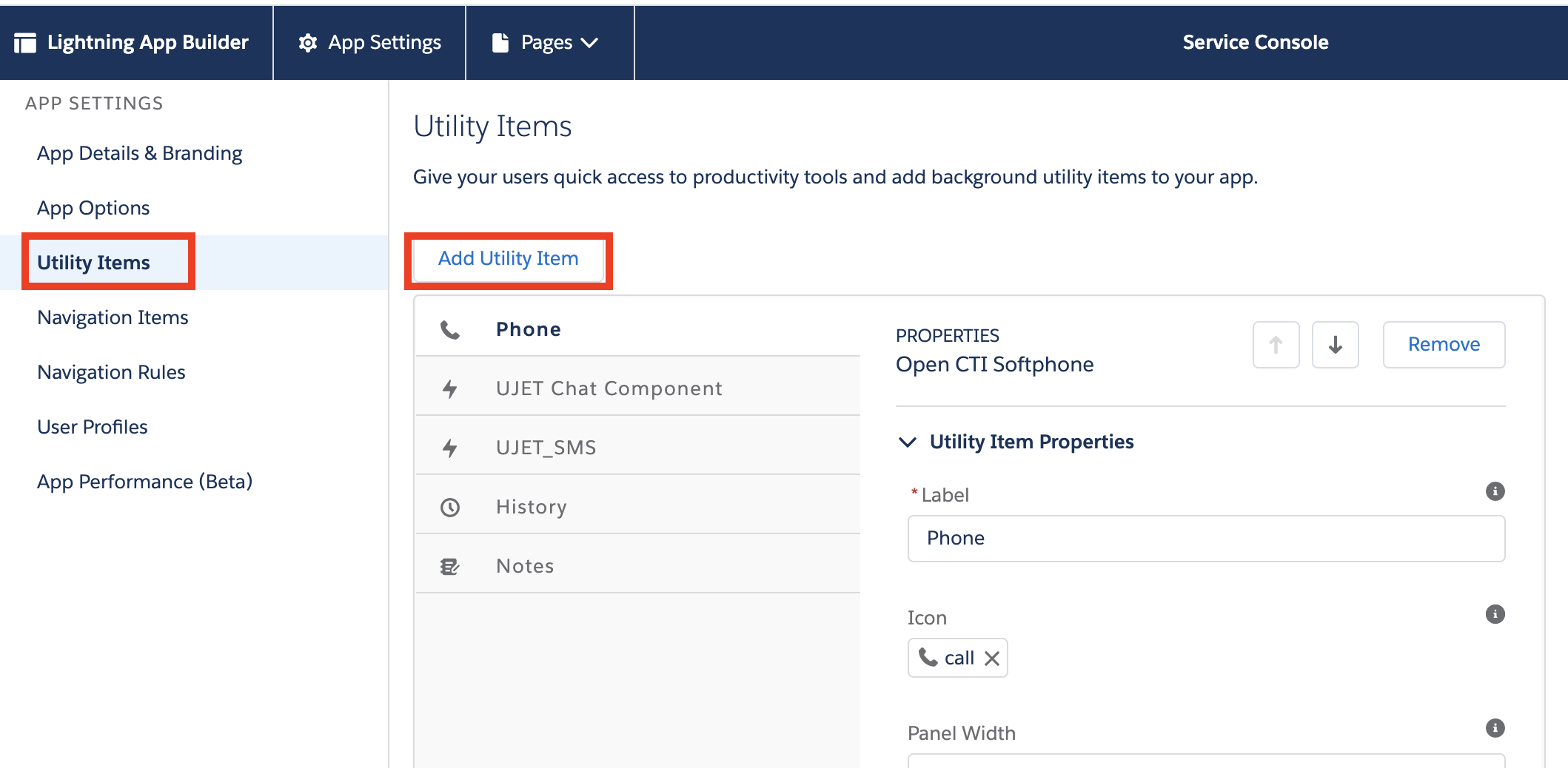
Task: Click the info icon next to Panel Width
Action: (x=1495, y=728)
